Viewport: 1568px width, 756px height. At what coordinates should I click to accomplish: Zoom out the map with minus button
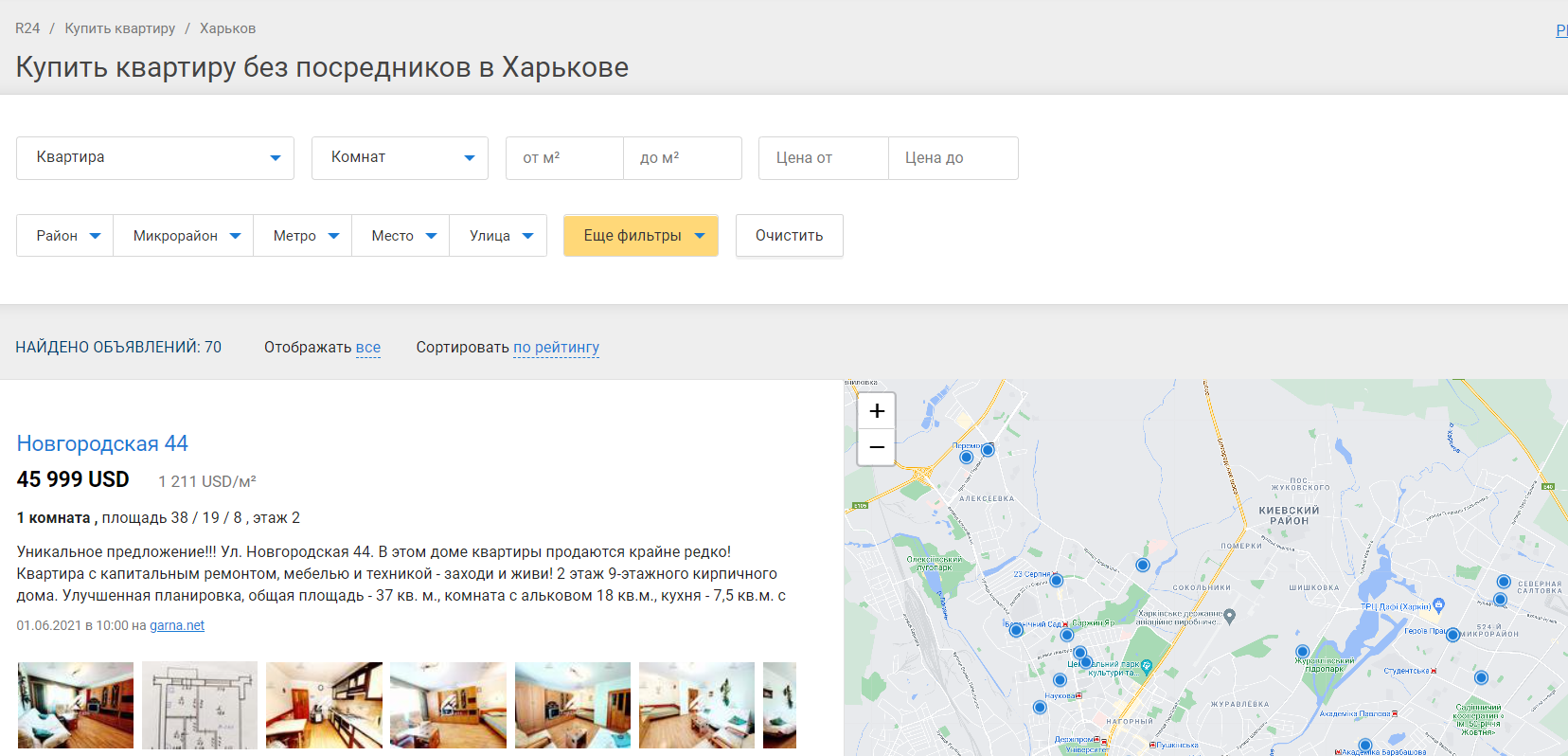tap(877, 447)
